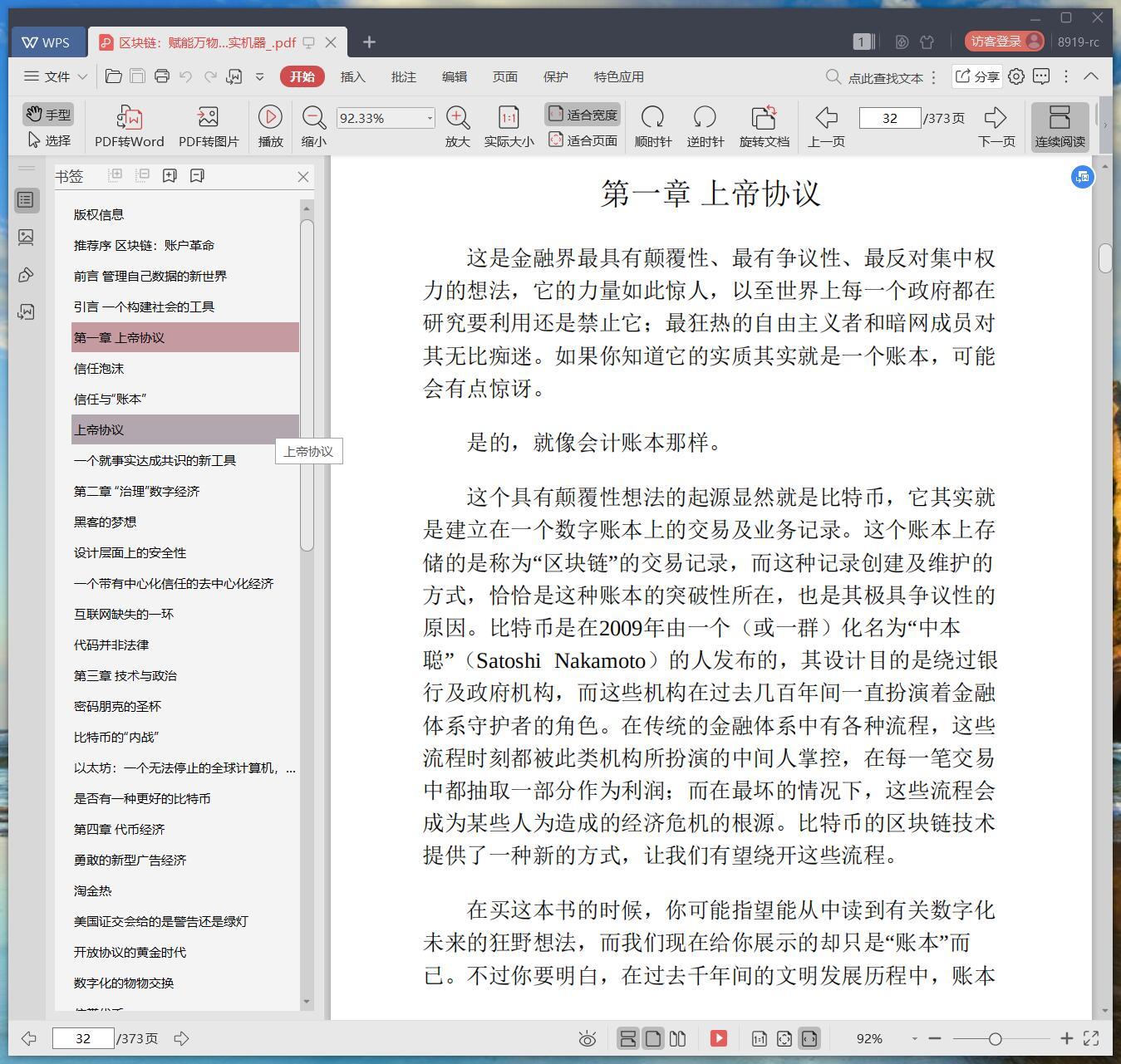
Task: Start slideshow with the 播放 button
Action: pos(270,126)
